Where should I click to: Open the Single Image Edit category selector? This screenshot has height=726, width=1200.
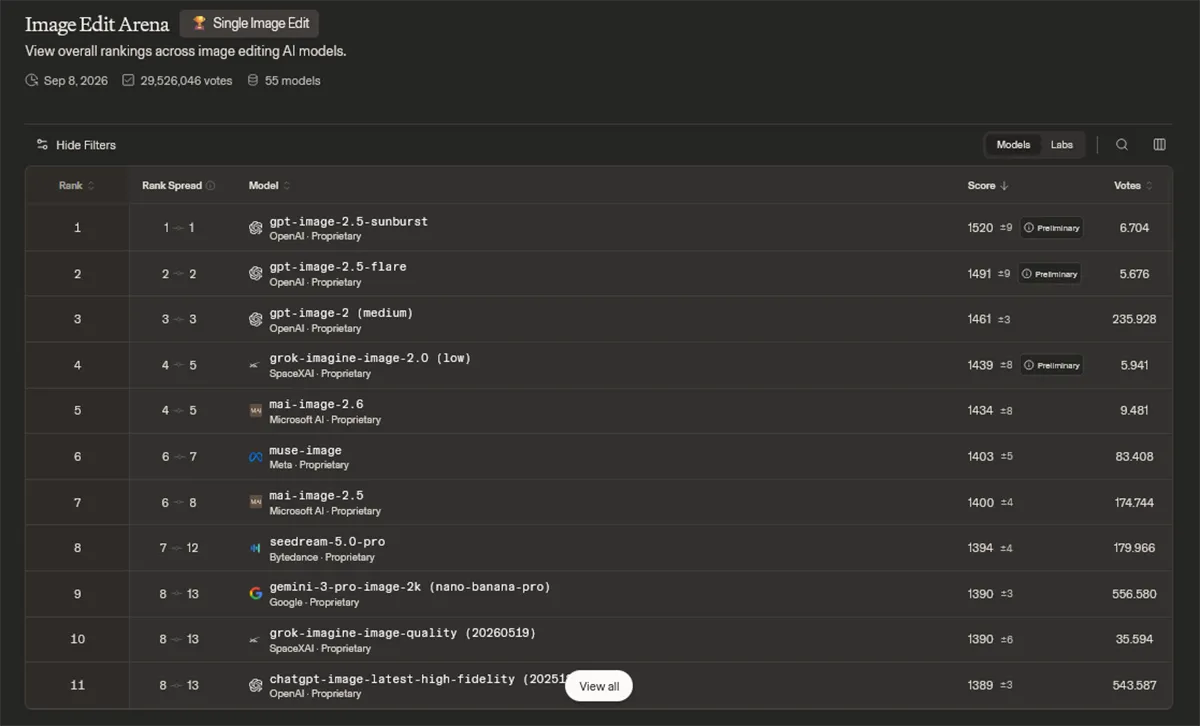pyautogui.click(x=250, y=24)
